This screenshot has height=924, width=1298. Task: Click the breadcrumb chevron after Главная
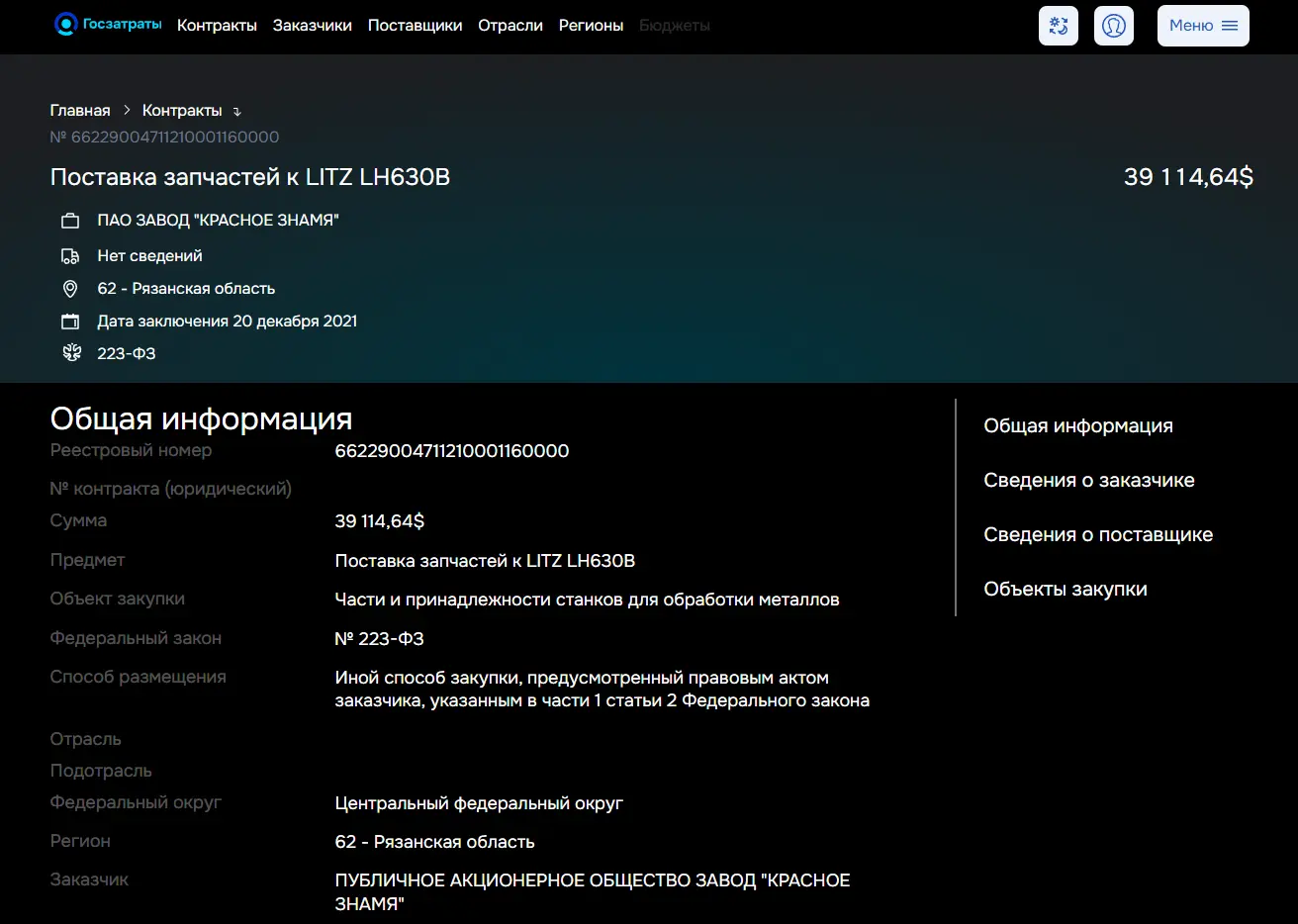[x=127, y=111]
